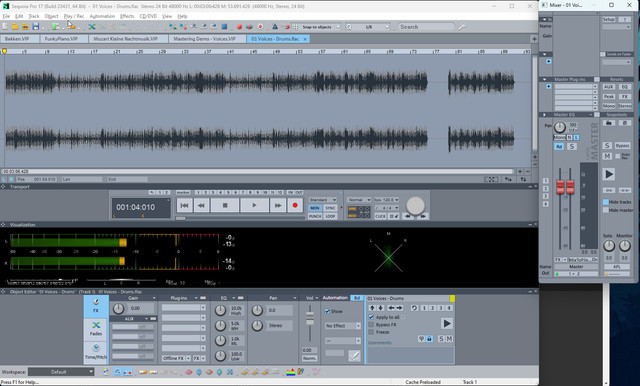Image resolution: width=640 pixels, height=386 pixels.
Task: Toggle the Freeze checkbox
Action: click(371, 332)
